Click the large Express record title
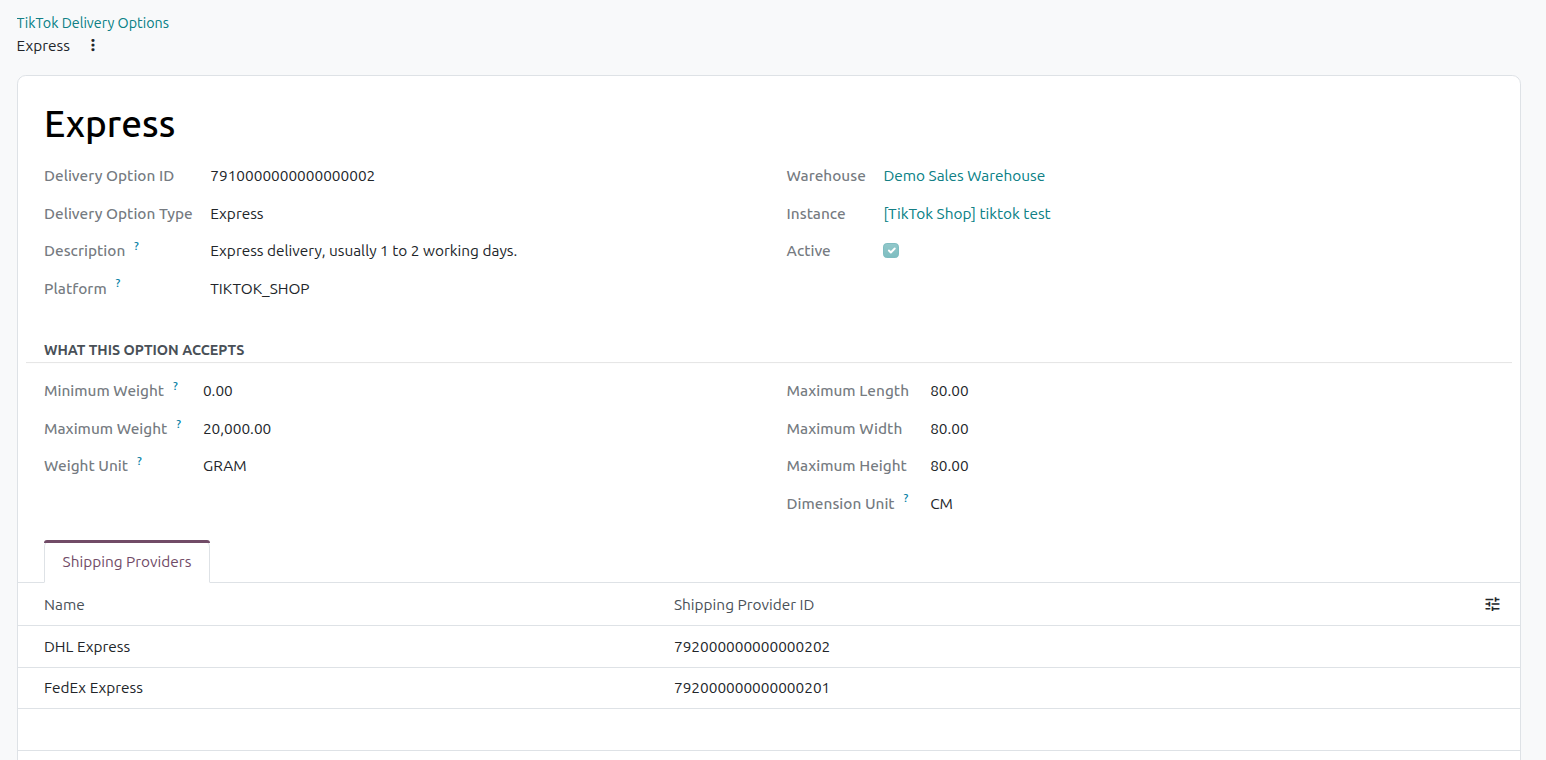Image resolution: width=1546 pixels, height=760 pixels. point(110,124)
